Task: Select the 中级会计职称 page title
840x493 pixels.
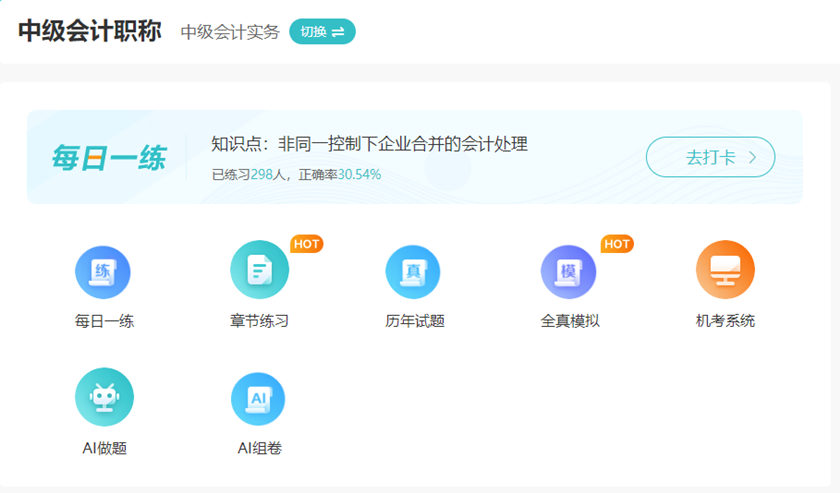Action: pos(89,31)
